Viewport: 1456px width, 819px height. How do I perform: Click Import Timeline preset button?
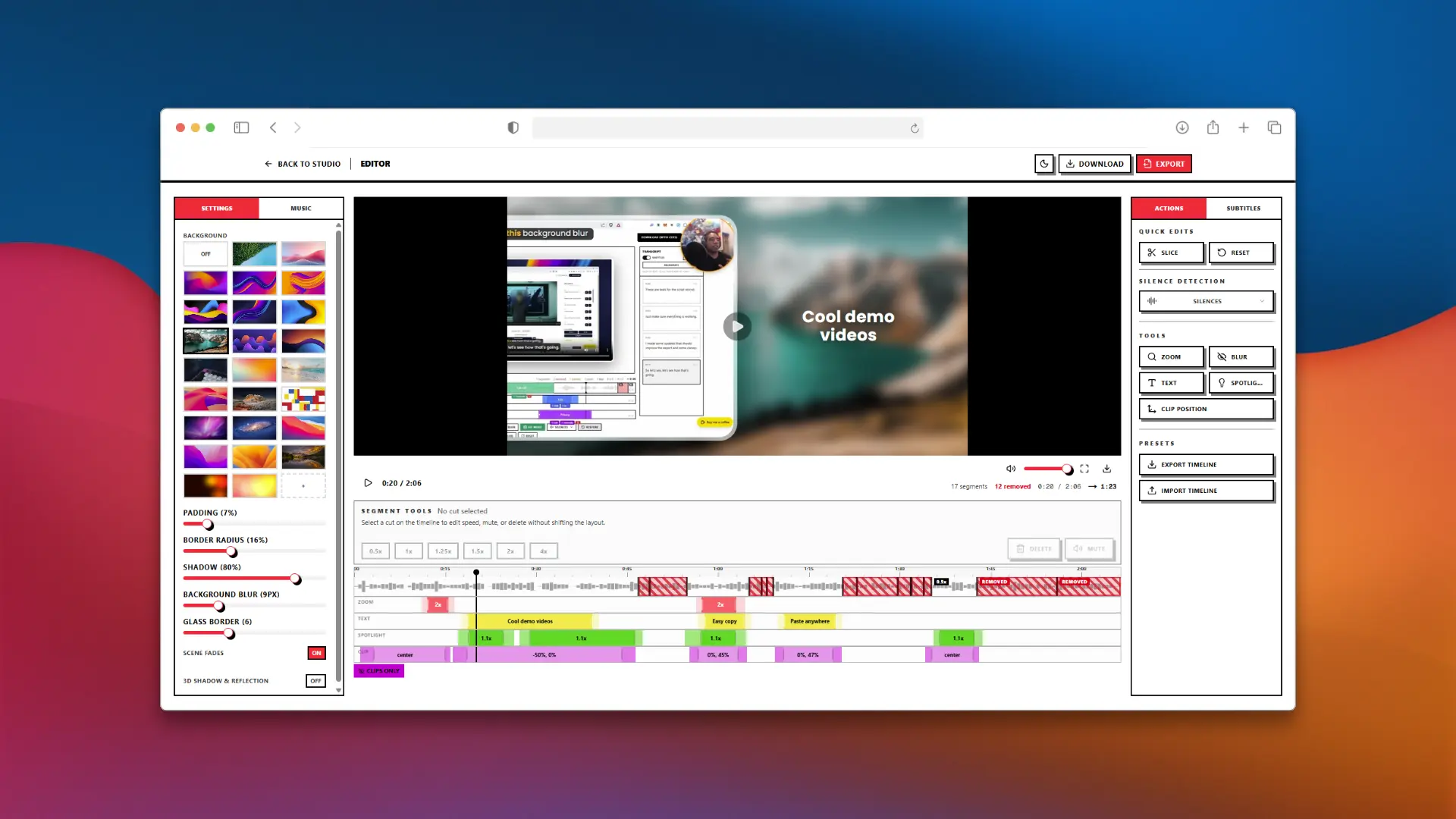(x=1206, y=491)
